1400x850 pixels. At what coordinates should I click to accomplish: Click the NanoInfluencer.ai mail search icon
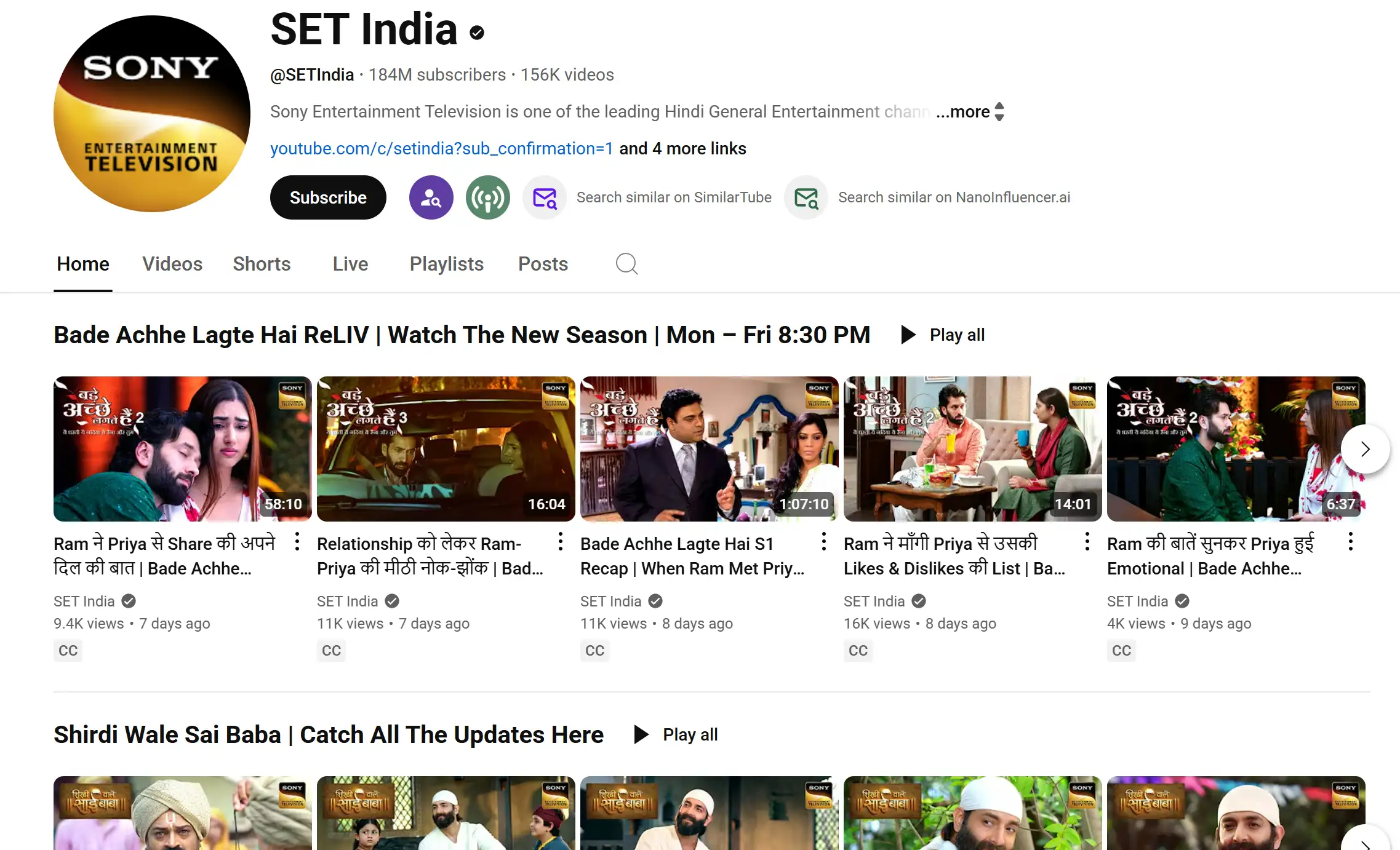(806, 197)
